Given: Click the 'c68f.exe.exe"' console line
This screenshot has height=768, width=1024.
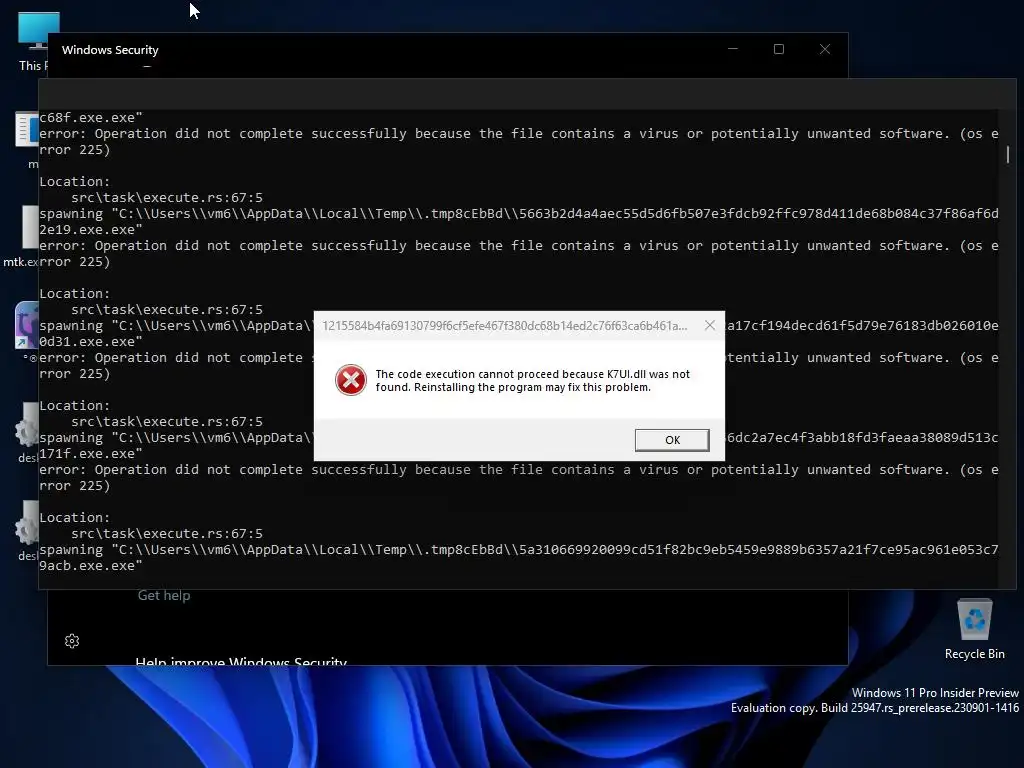Looking at the screenshot, I should tap(91, 118).
